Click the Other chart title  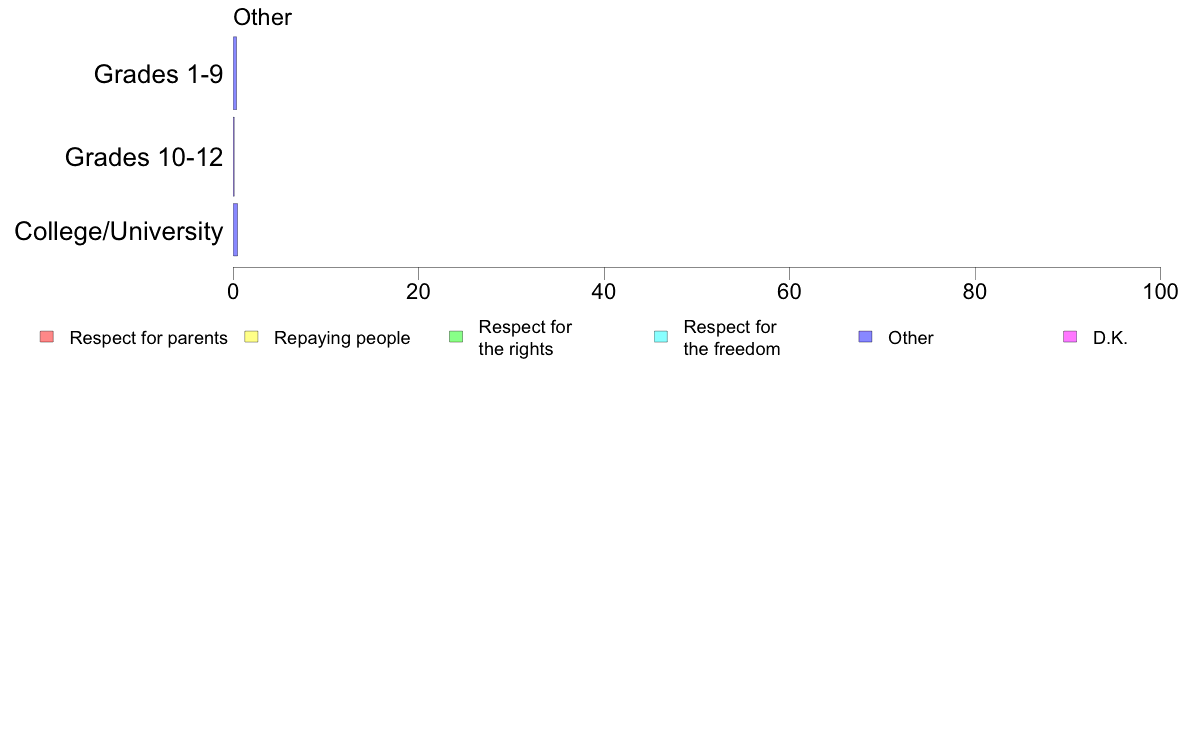pos(262,17)
